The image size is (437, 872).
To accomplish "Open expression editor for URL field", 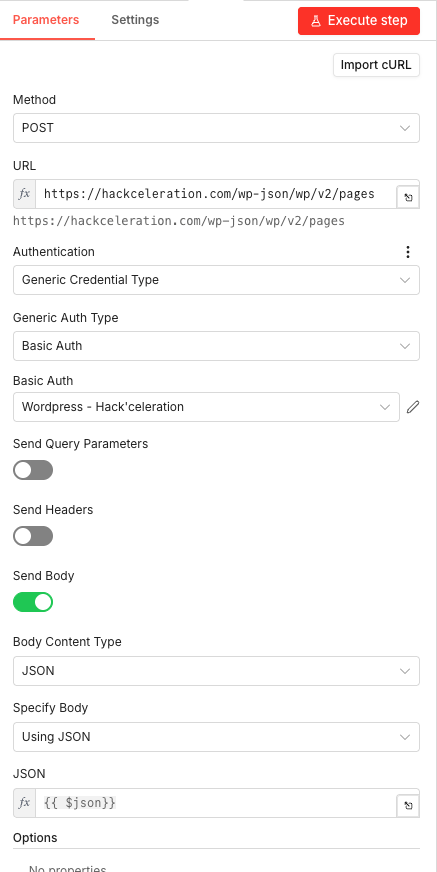I will (408, 197).
